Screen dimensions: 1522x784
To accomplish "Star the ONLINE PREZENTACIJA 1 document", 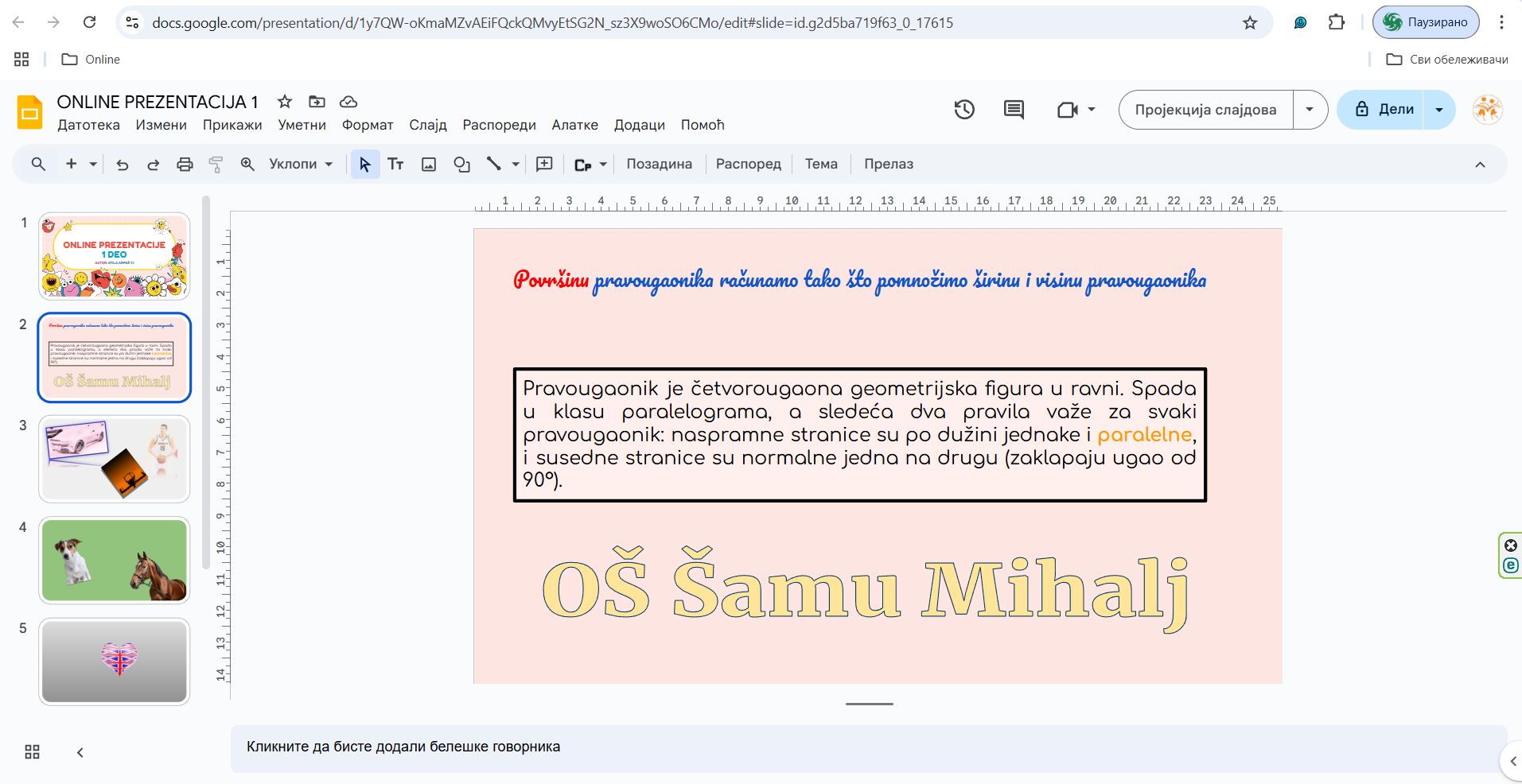I will pyautogui.click(x=284, y=102).
